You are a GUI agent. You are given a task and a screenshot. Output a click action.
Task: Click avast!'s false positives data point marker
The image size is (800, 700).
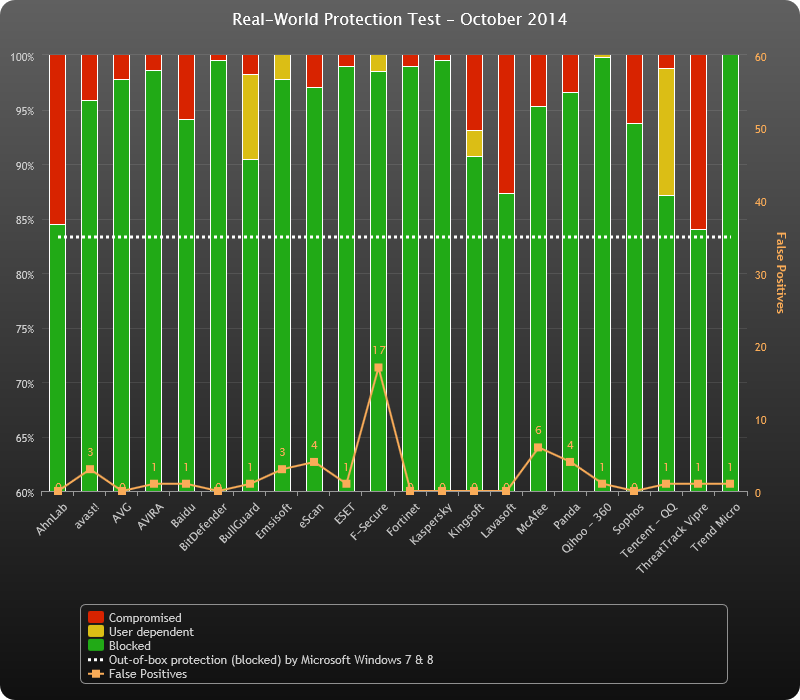pos(90,469)
